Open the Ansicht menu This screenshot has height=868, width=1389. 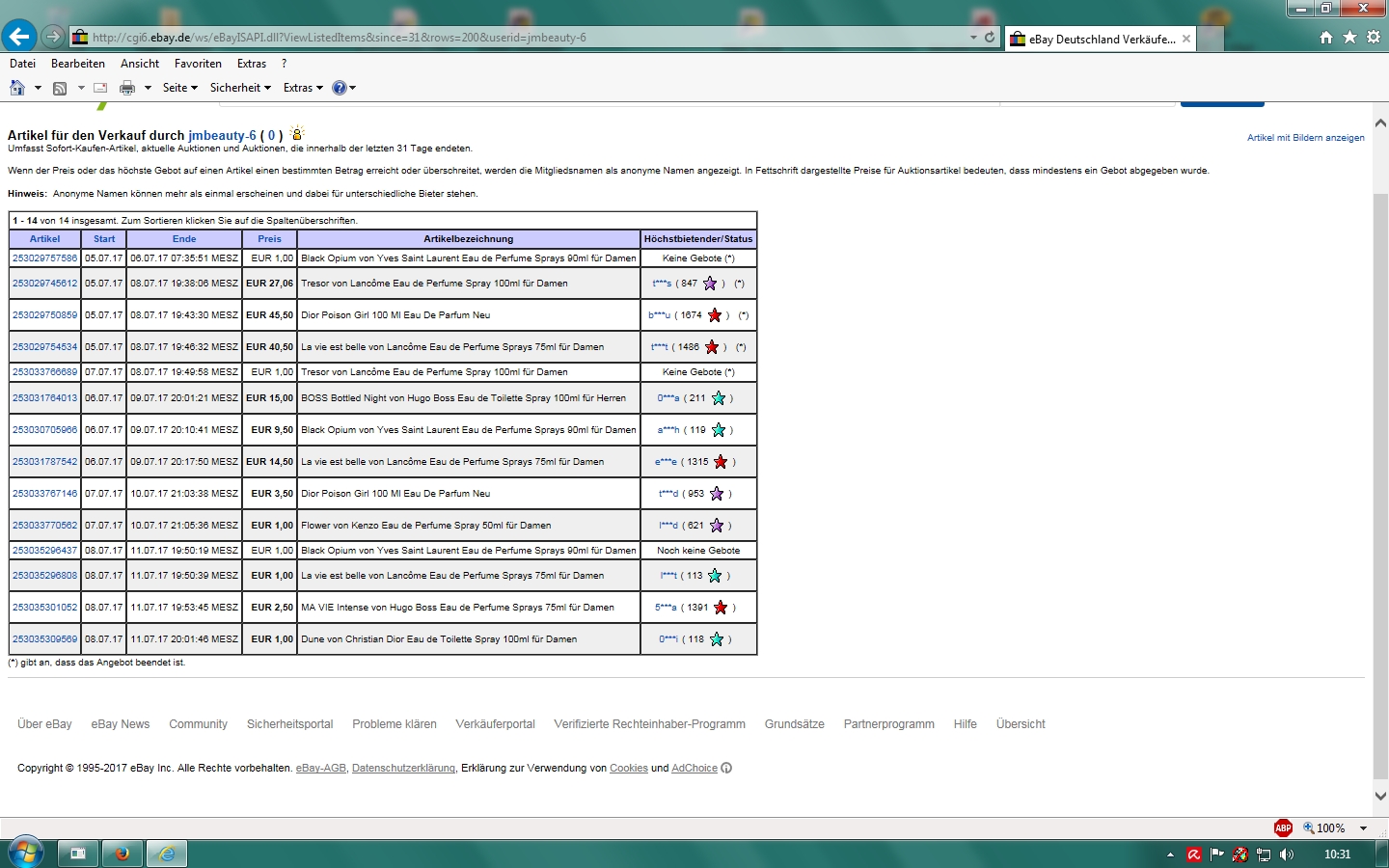(x=140, y=64)
